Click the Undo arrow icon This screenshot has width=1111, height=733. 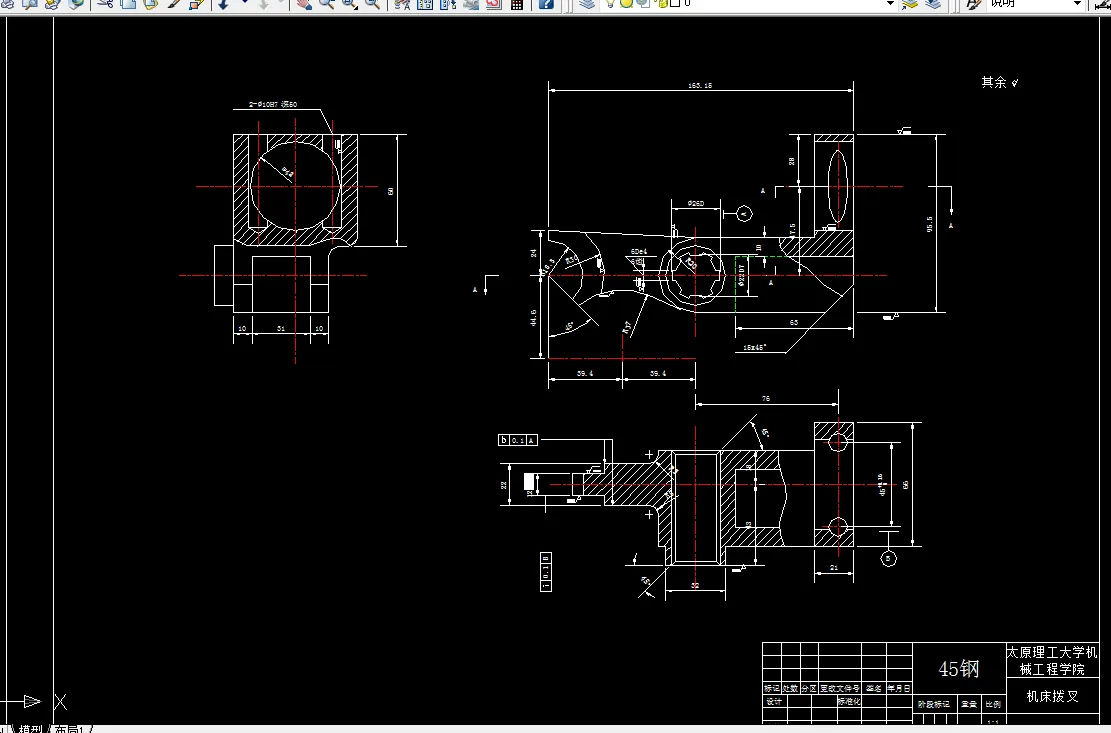pyautogui.click(x=223, y=4)
